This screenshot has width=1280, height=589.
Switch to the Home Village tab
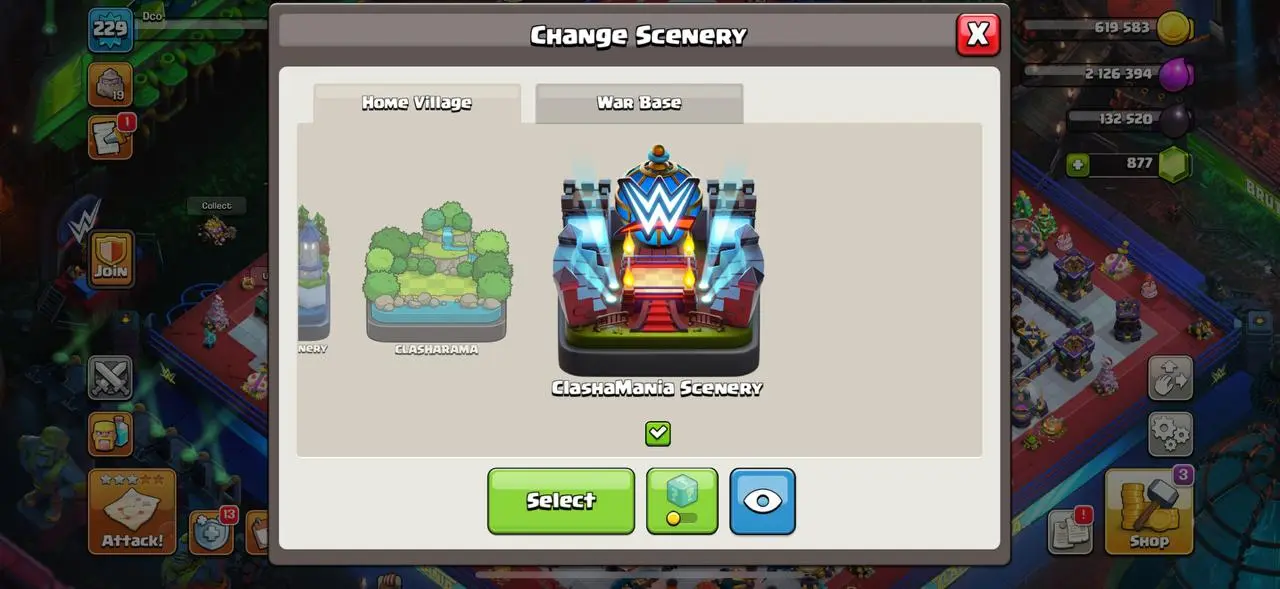click(417, 103)
